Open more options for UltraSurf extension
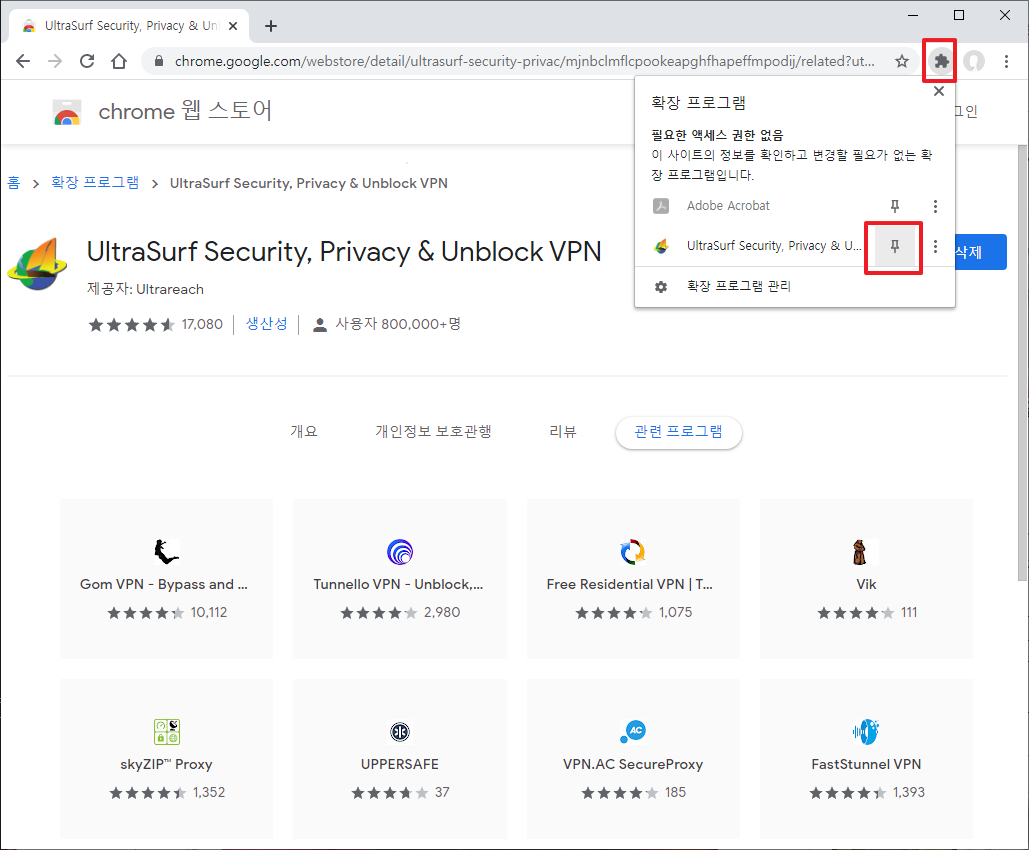Screen dimensions: 1029x850 click(935, 246)
